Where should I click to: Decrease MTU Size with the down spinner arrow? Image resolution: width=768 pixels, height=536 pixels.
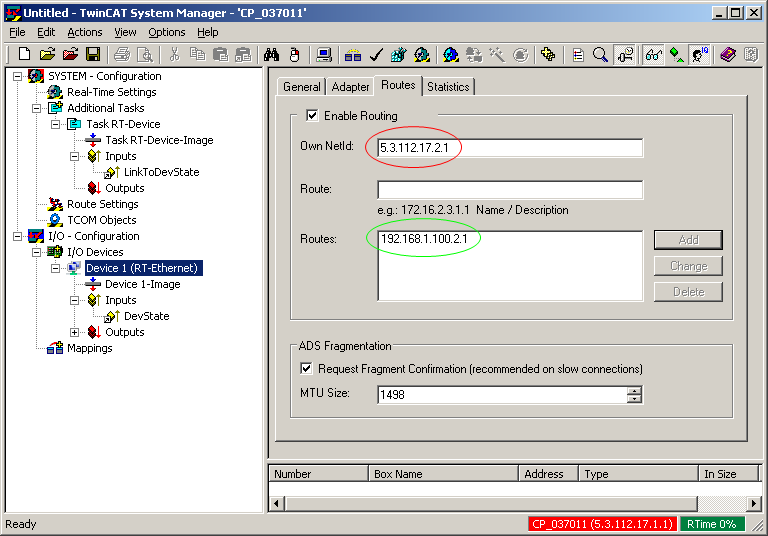634,398
